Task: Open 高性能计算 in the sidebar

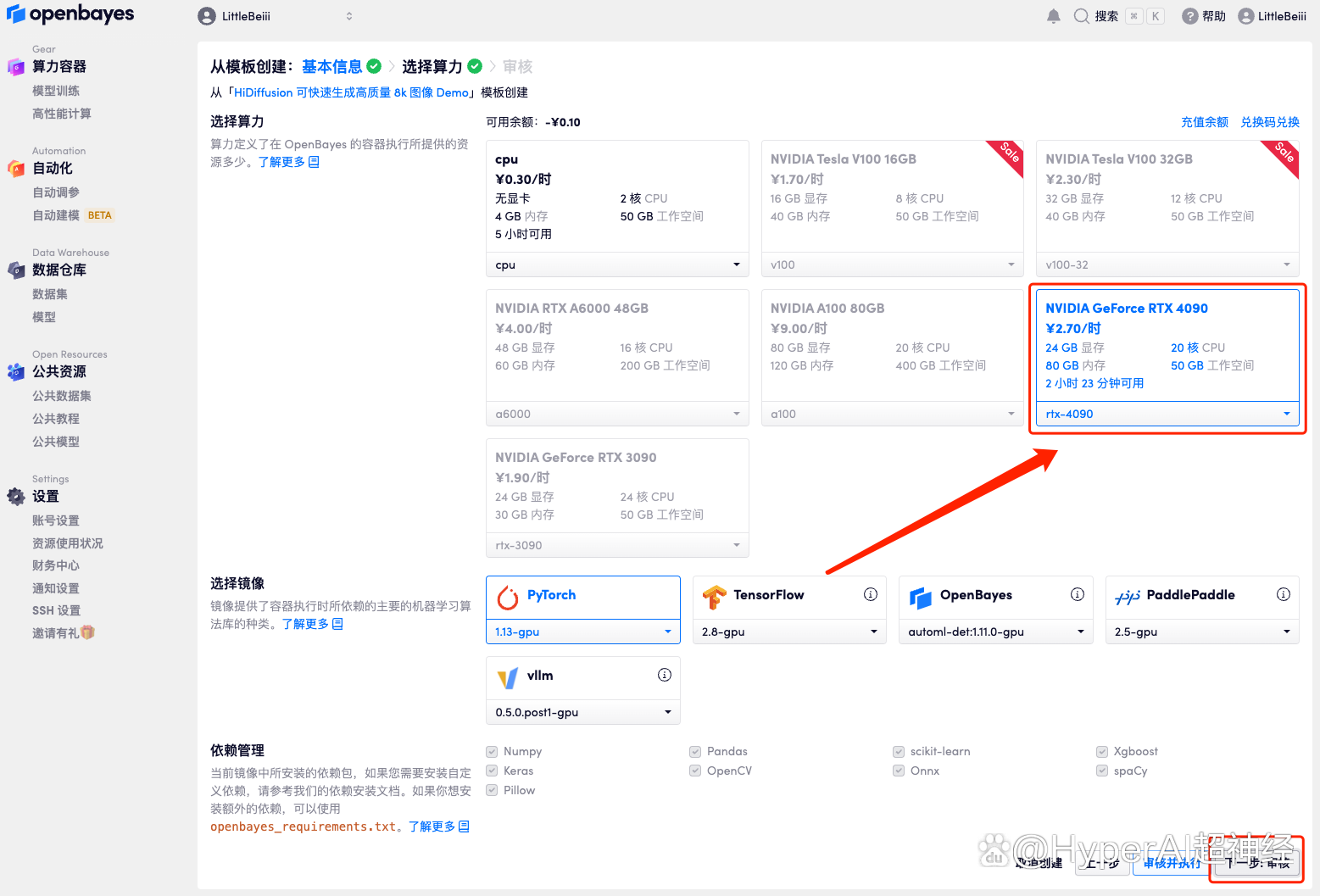Action: pos(62,114)
